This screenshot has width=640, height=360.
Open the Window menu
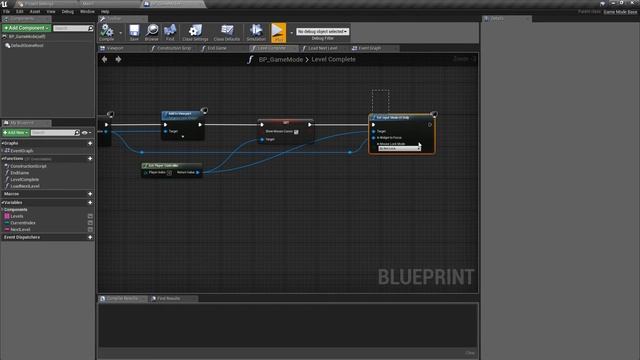click(x=87, y=11)
